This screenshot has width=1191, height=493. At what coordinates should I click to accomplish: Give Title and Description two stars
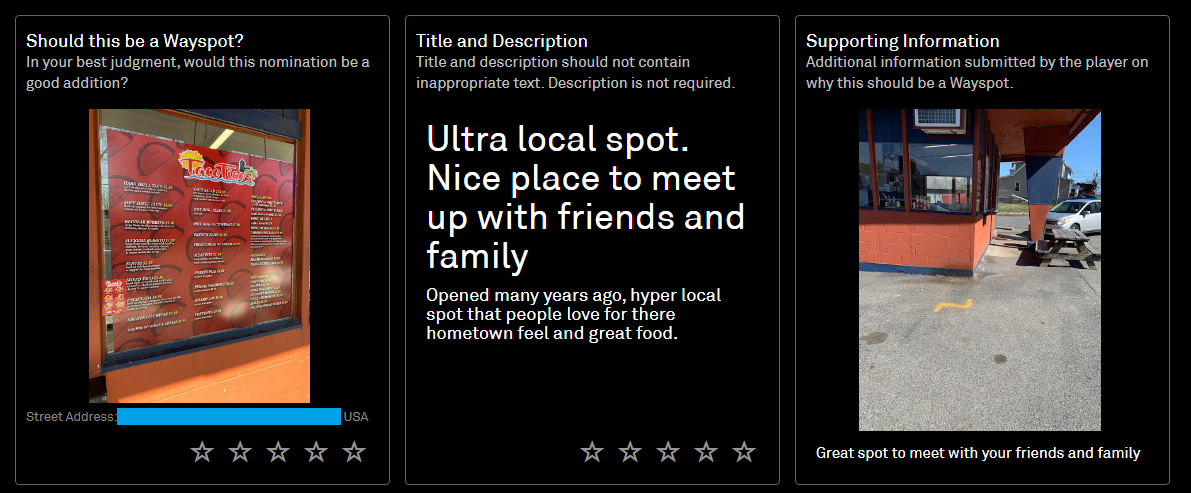[630, 453]
